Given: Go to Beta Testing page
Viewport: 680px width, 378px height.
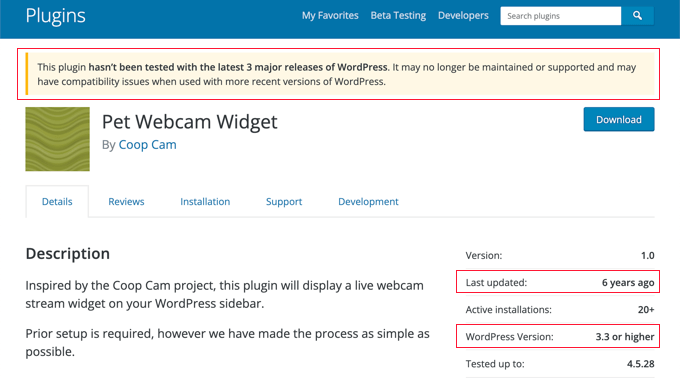Looking at the screenshot, I should (x=398, y=16).
